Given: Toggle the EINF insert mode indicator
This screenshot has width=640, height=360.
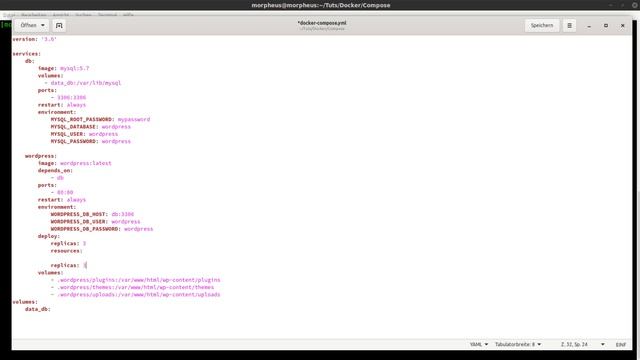Looking at the screenshot, I should [x=621, y=344].
